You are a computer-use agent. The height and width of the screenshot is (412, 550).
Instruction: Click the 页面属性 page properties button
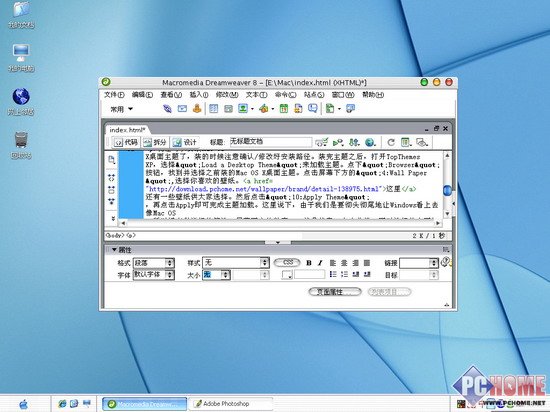[335, 292]
